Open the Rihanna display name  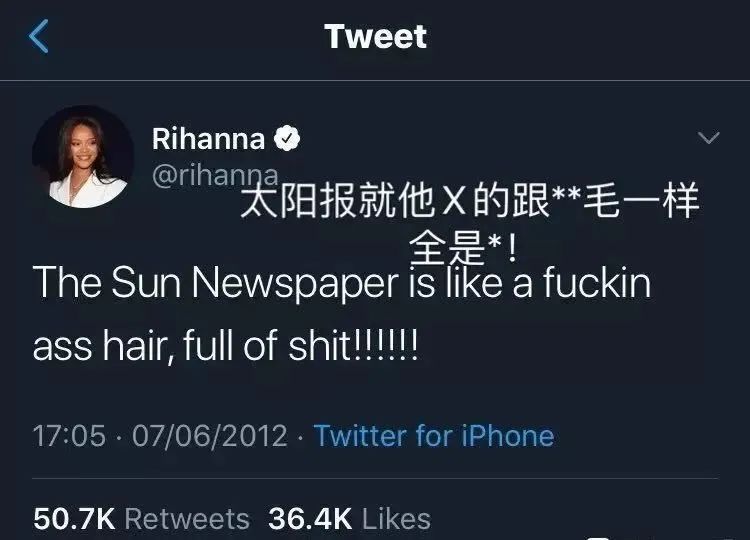pos(208,139)
